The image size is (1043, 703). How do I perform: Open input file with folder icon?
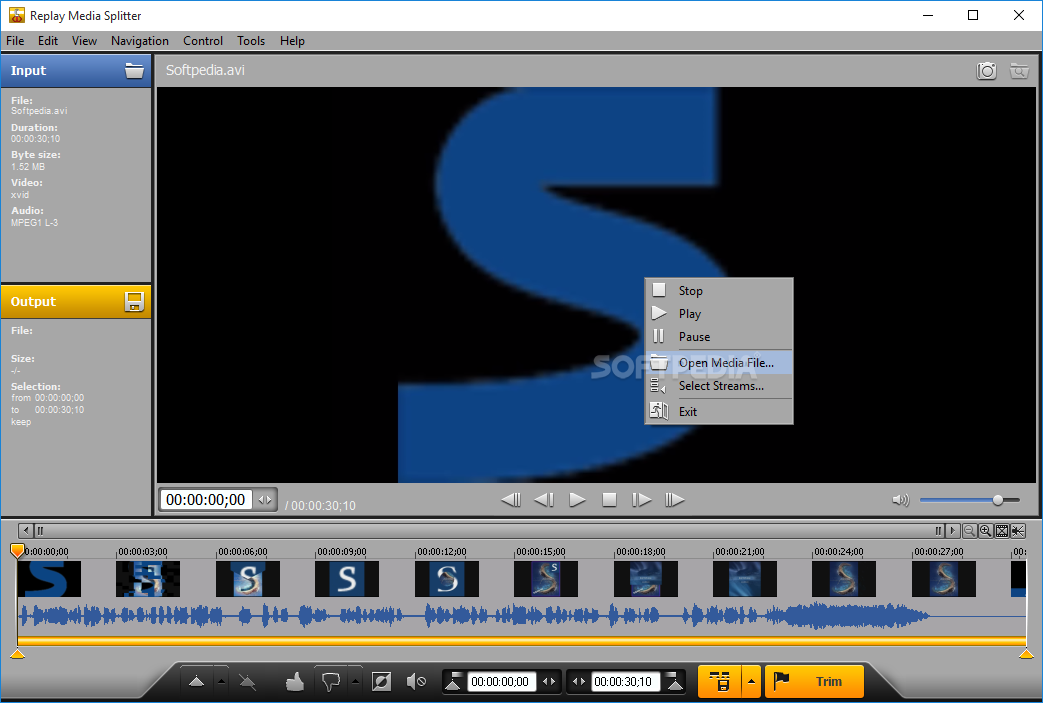[134, 70]
